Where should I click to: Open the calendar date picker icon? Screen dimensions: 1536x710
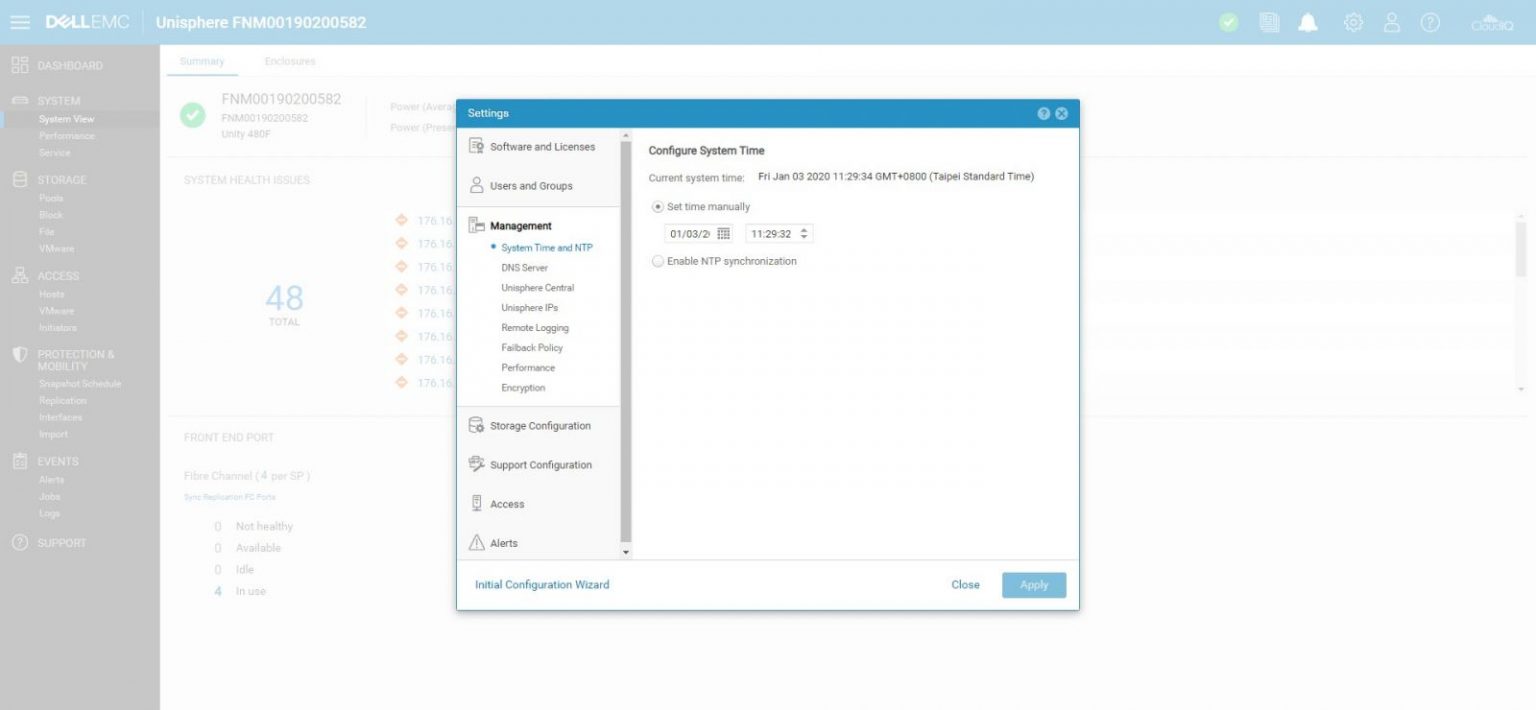tap(724, 234)
